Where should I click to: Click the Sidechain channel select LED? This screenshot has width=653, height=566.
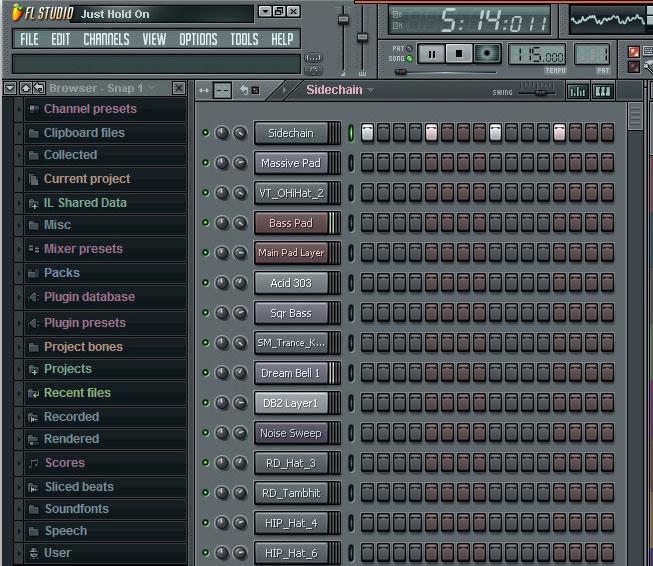coord(351,133)
